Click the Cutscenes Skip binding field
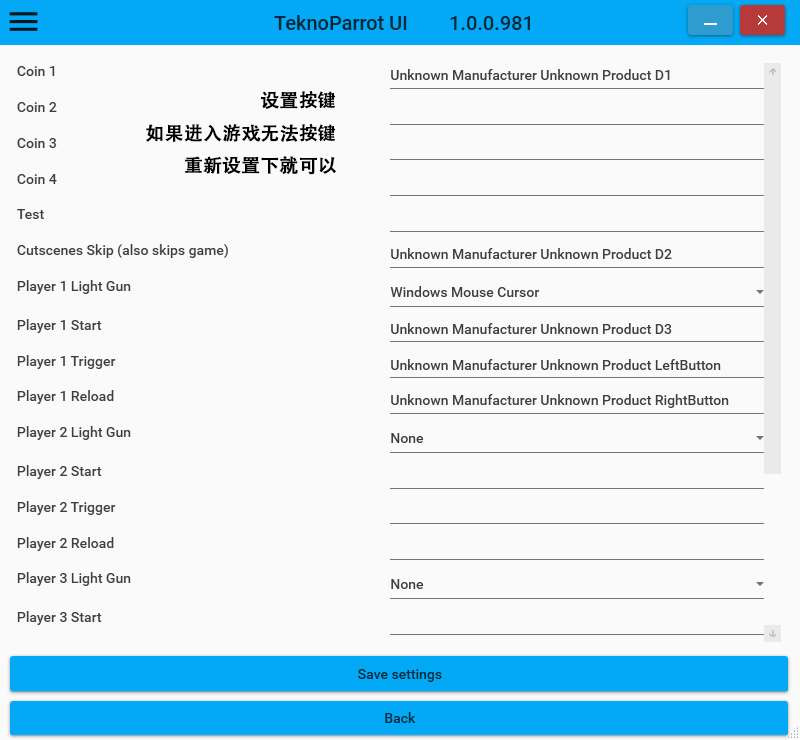This screenshot has width=800, height=740. [x=576, y=254]
